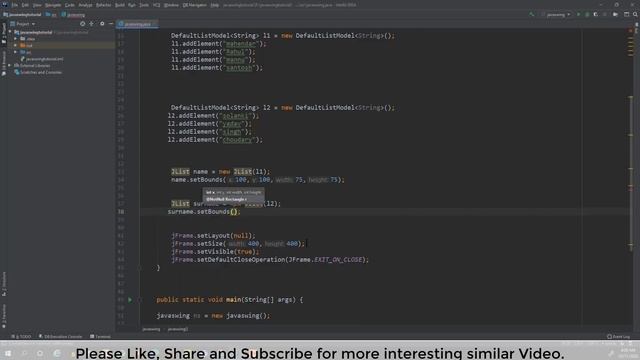
Task: Click the Search Everywhere magnifier icon
Action: (x=636, y=14)
